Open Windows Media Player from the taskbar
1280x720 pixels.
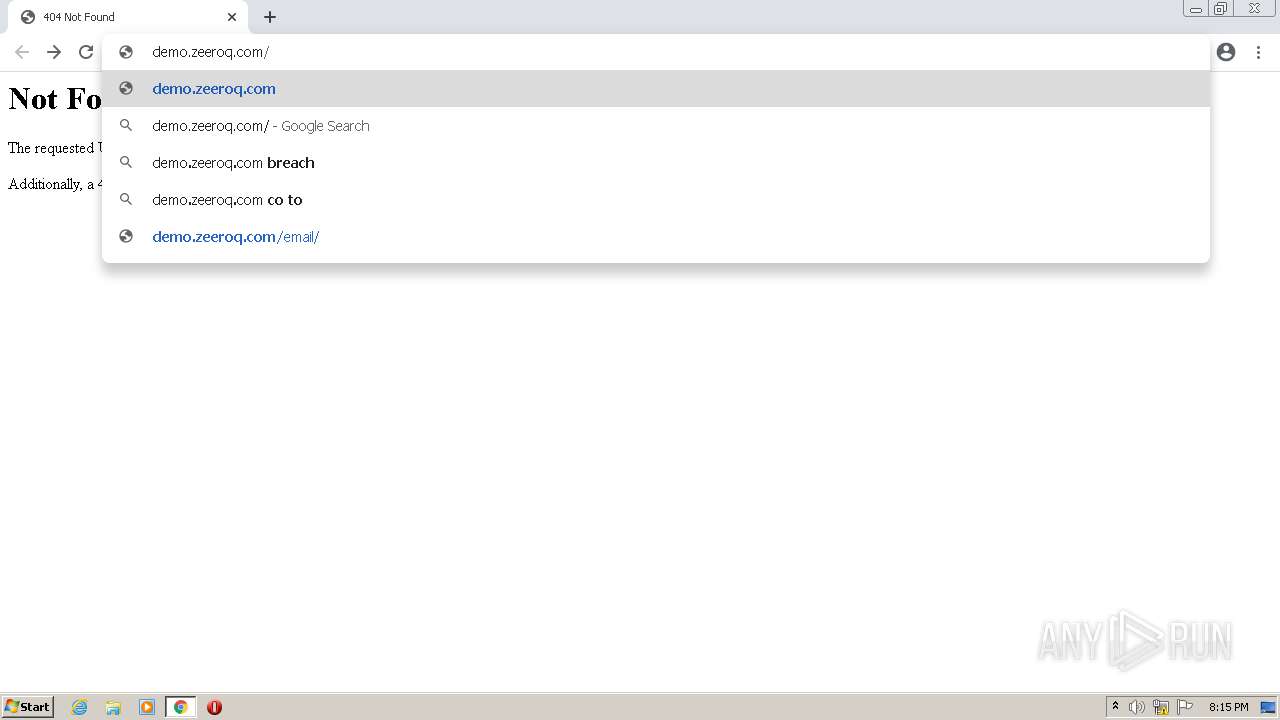(x=147, y=707)
